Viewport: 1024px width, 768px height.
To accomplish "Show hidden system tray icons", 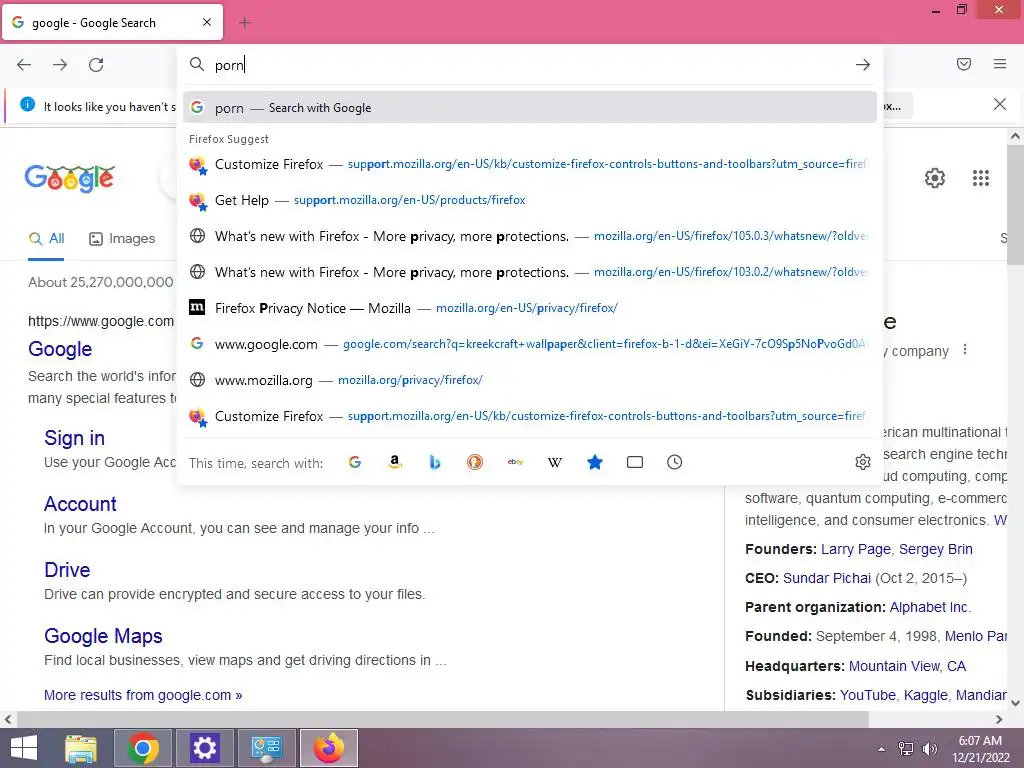I will coord(882,748).
